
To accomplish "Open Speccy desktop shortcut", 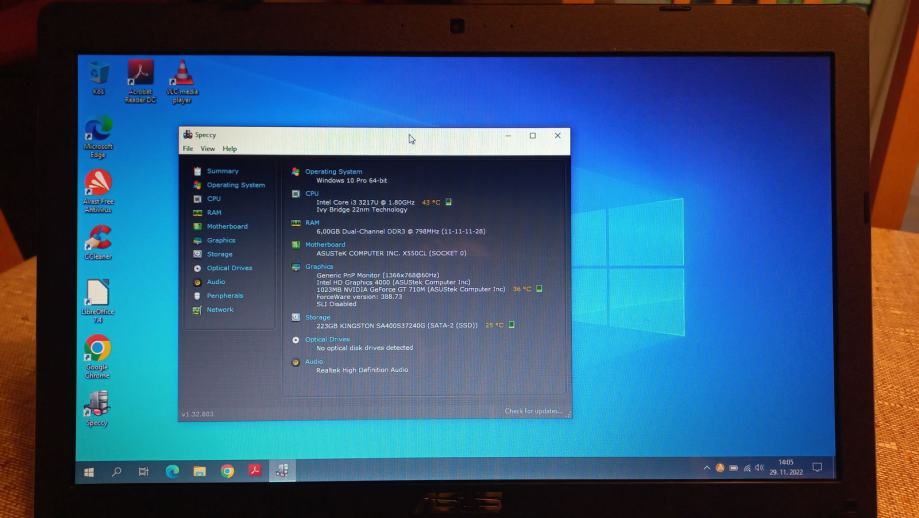I will point(97,408).
